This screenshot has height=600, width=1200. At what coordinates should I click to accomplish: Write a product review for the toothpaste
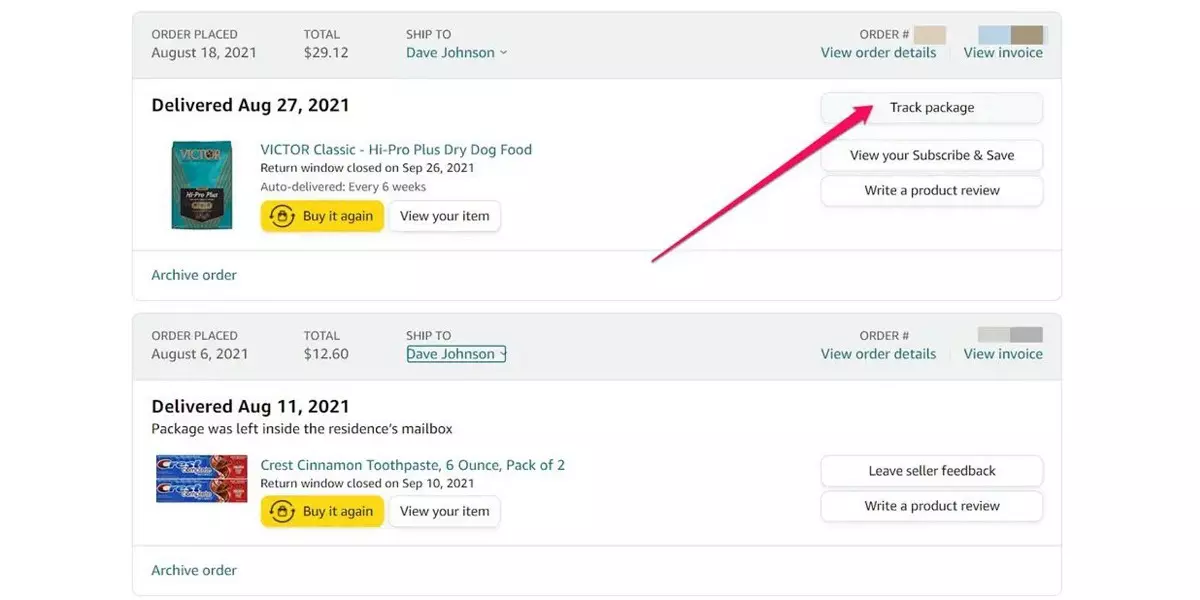point(931,505)
